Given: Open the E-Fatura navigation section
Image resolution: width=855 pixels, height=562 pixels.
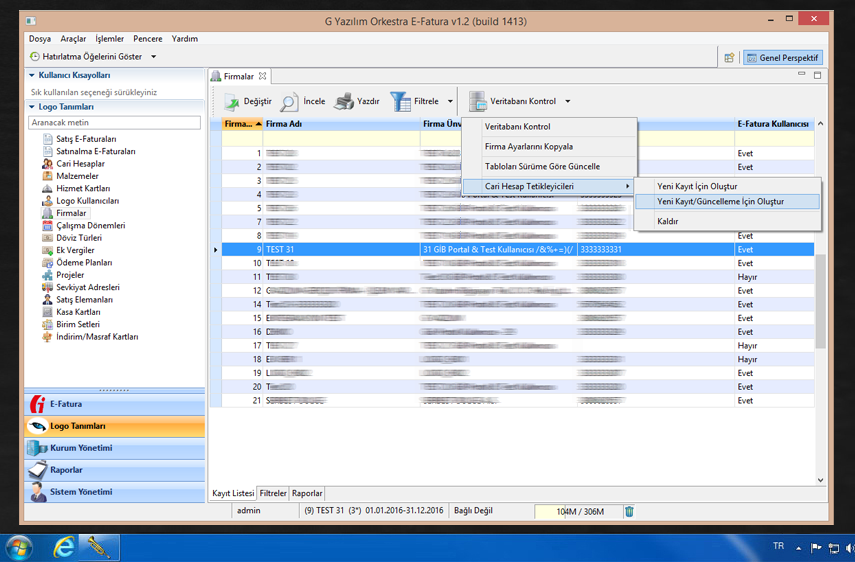Looking at the screenshot, I should point(115,404).
